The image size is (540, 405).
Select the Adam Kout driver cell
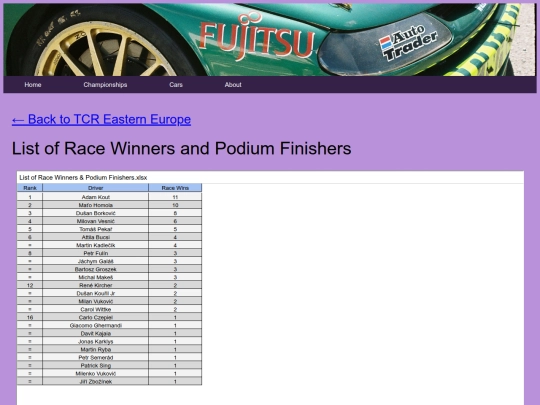tap(95, 197)
